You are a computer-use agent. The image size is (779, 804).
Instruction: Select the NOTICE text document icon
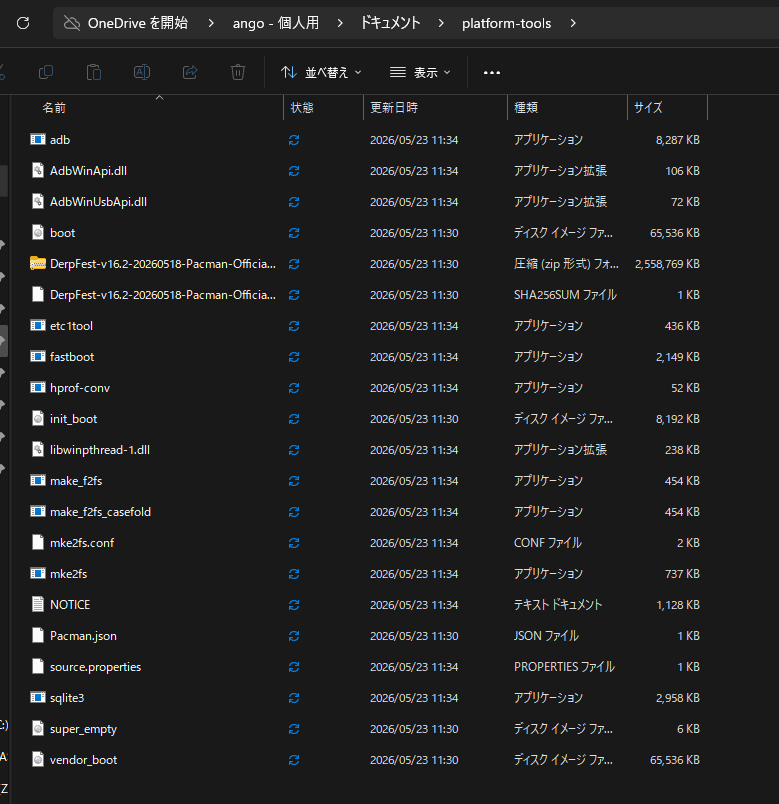(38, 605)
